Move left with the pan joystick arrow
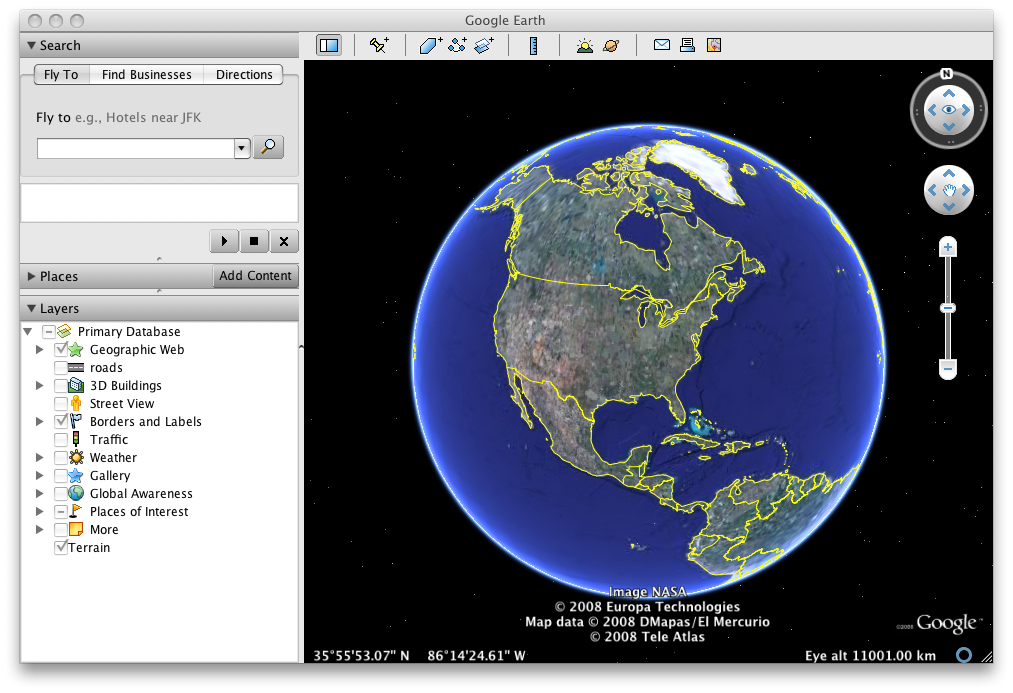Screen dimensions: 1013x693 932,190
